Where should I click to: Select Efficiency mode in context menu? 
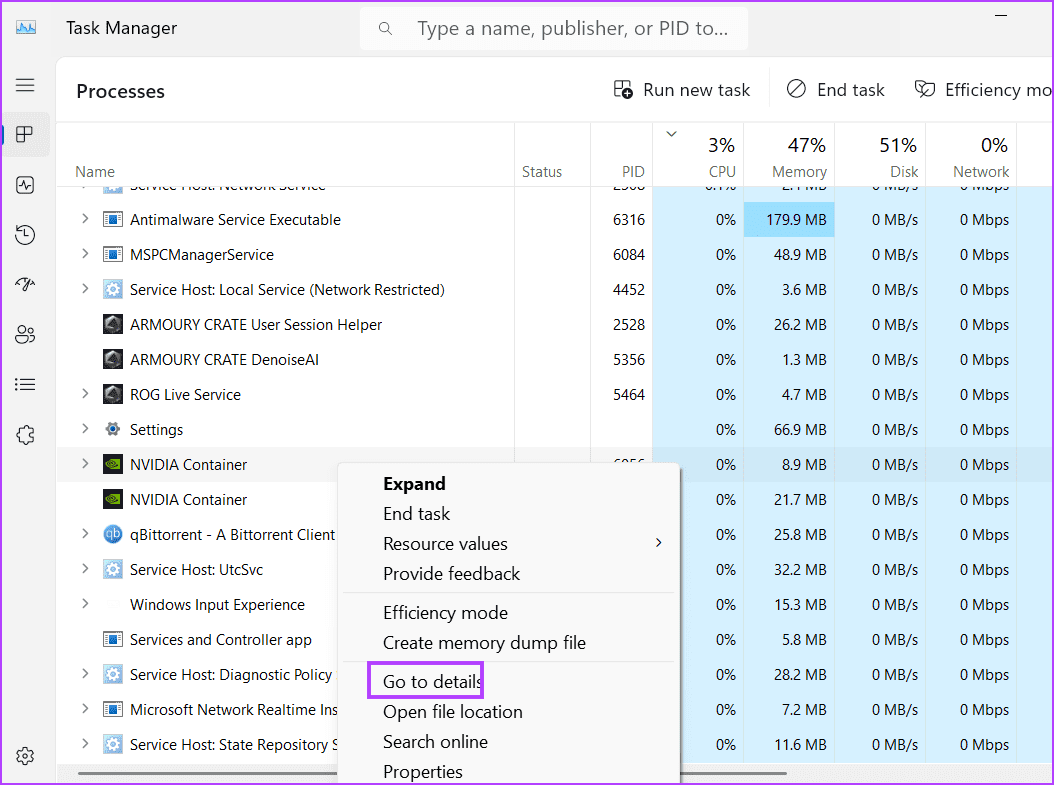(x=509, y=613)
